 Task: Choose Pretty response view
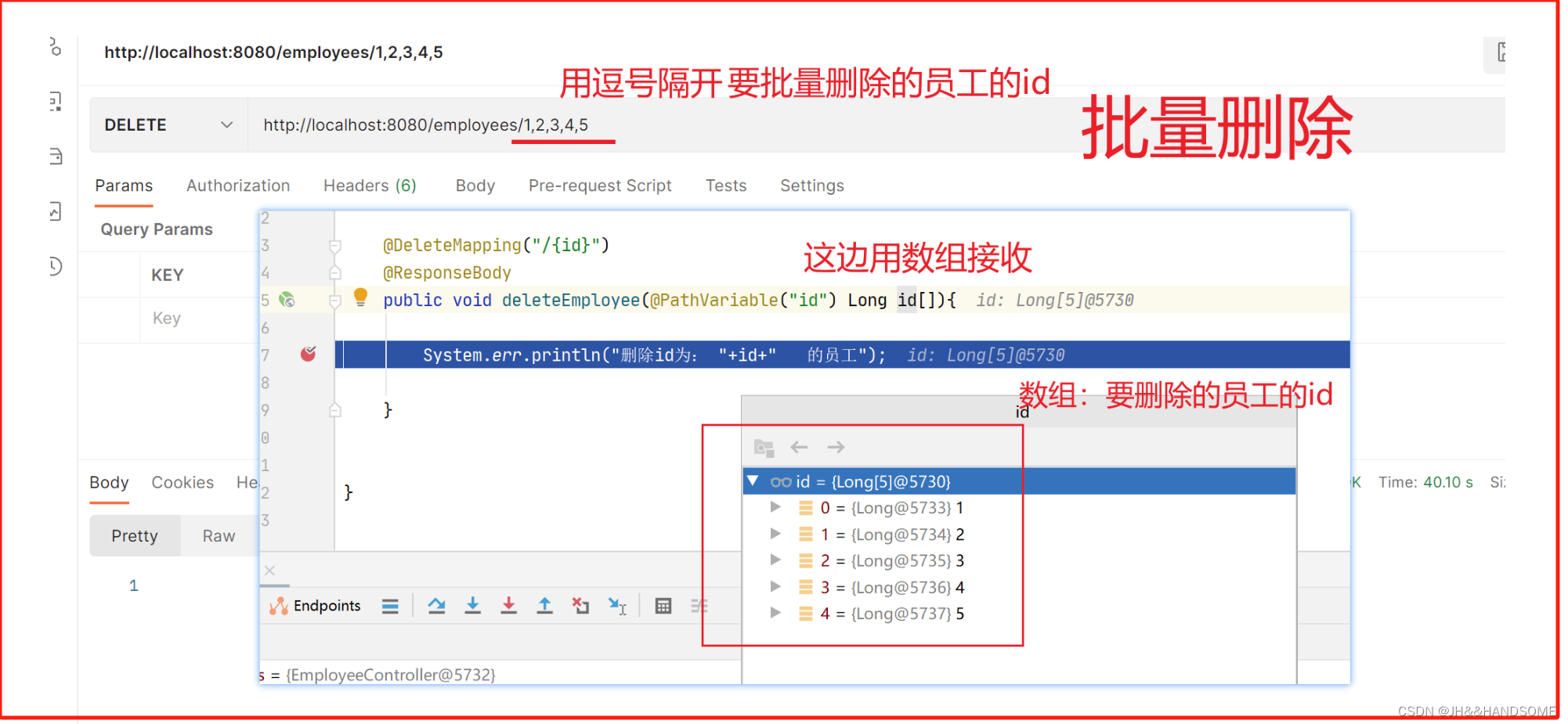coord(135,536)
